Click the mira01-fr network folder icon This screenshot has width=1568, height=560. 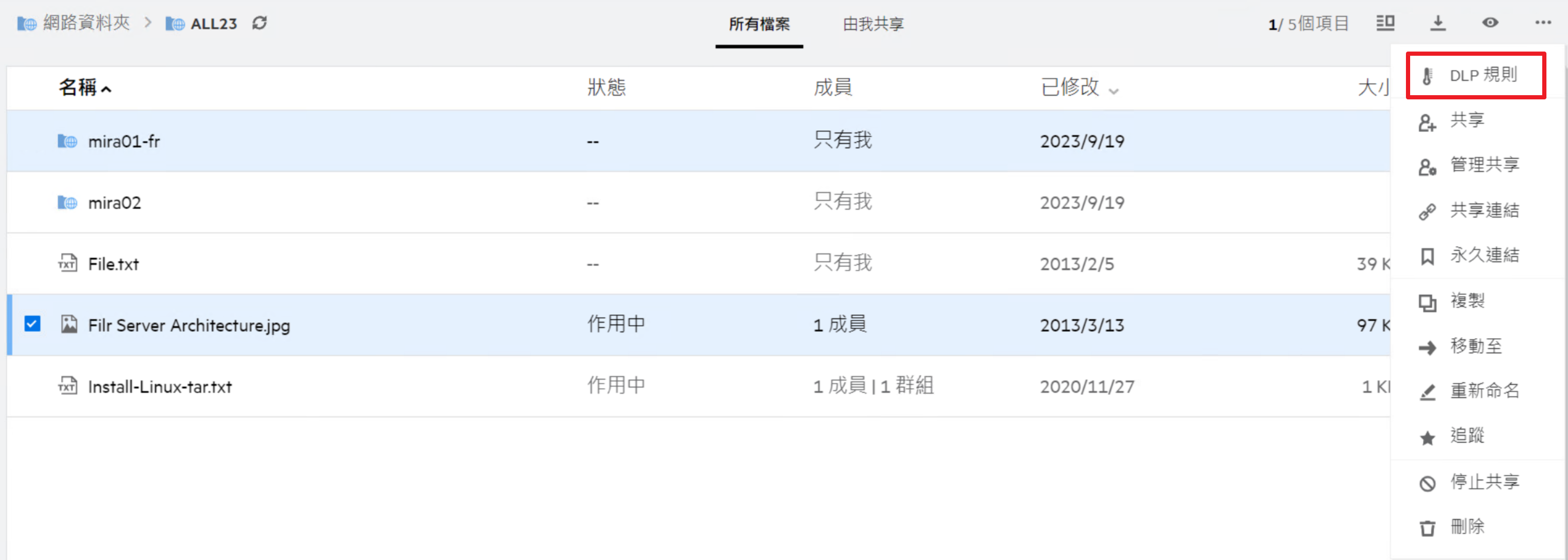coord(67,141)
